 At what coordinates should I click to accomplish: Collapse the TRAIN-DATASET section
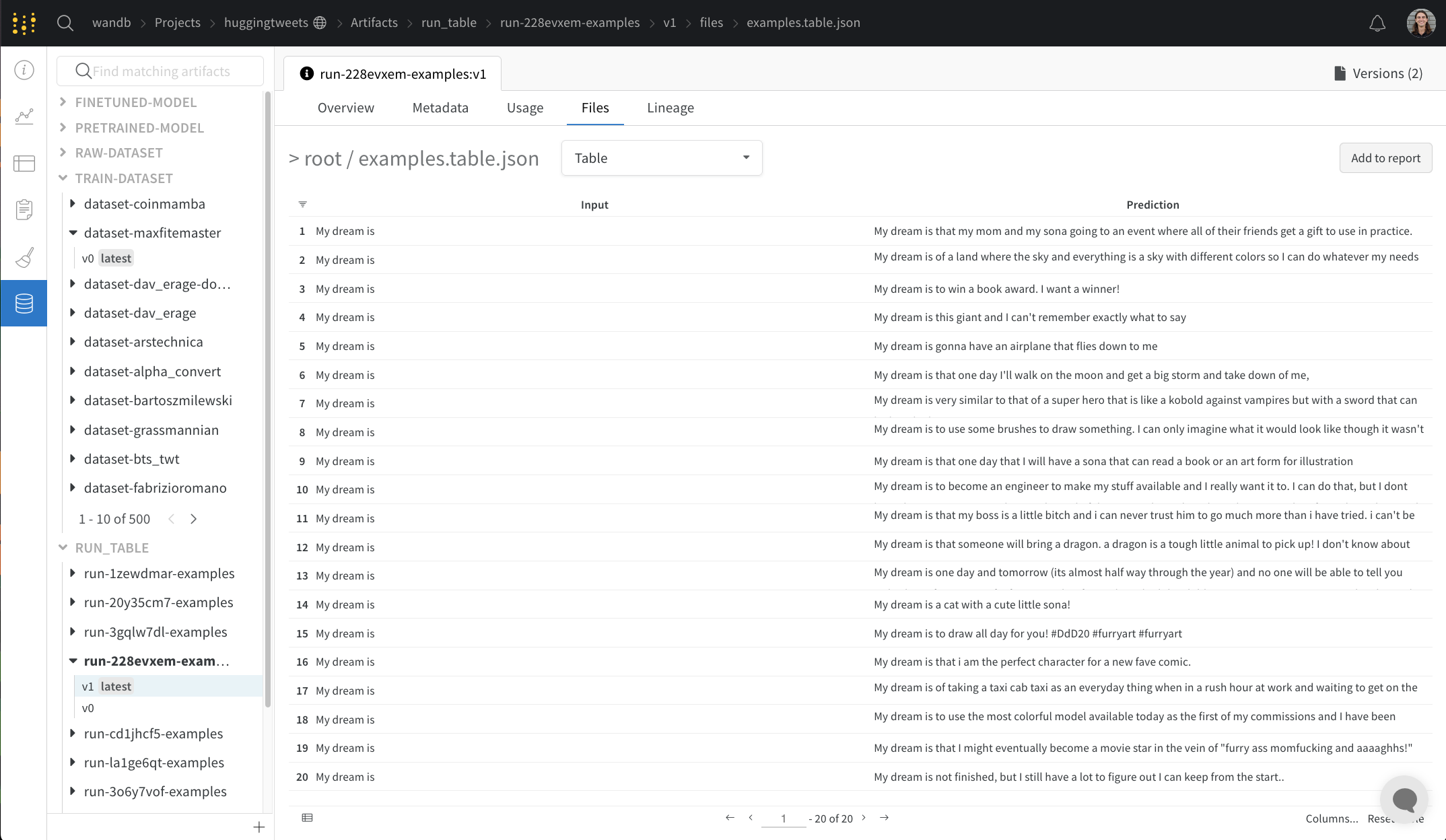tap(63, 178)
